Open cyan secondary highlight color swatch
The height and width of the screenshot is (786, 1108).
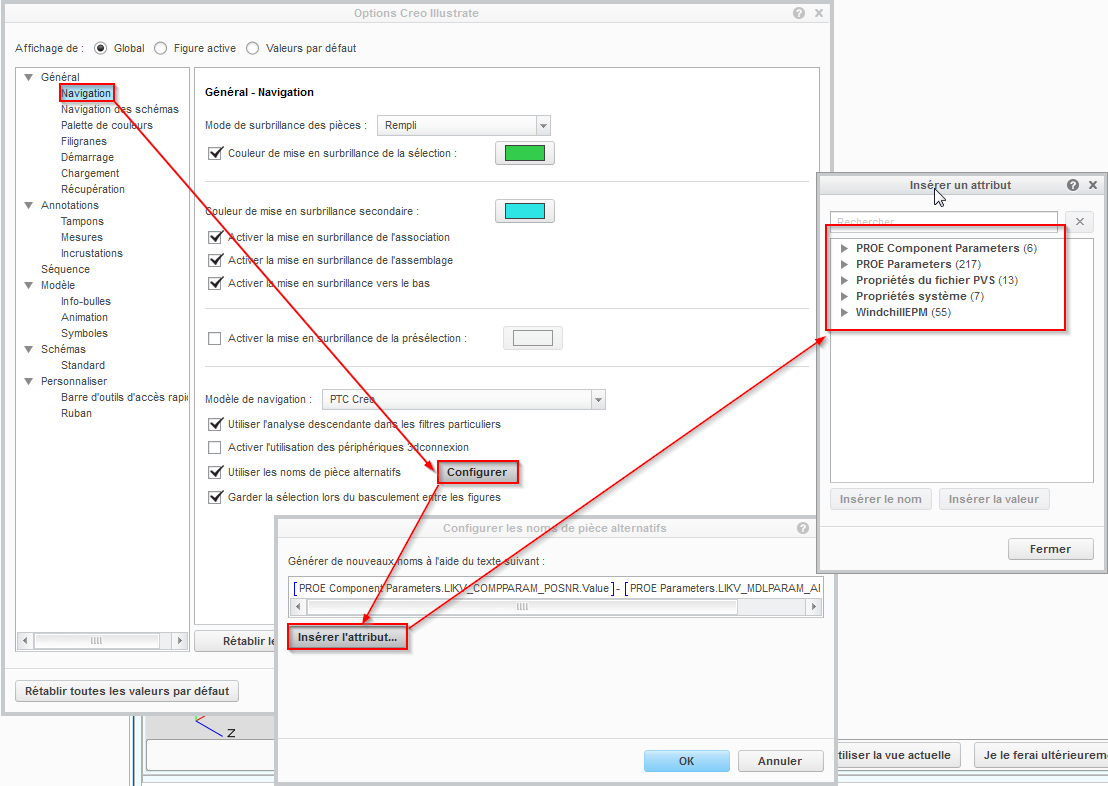pos(524,211)
